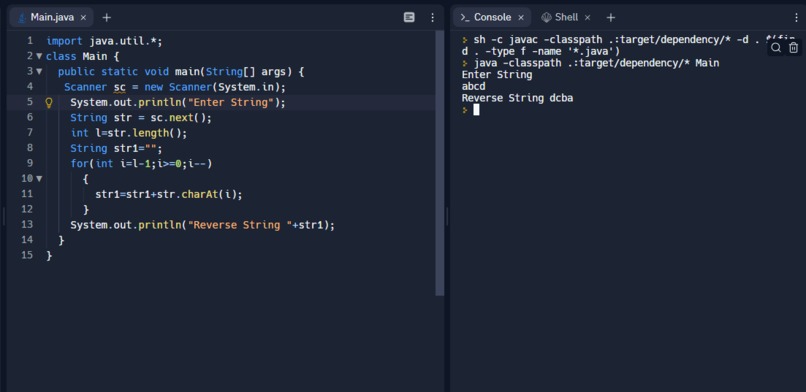
Task: Click the lightbulb quick-fix icon on line 5
Action: click(49, 103)
